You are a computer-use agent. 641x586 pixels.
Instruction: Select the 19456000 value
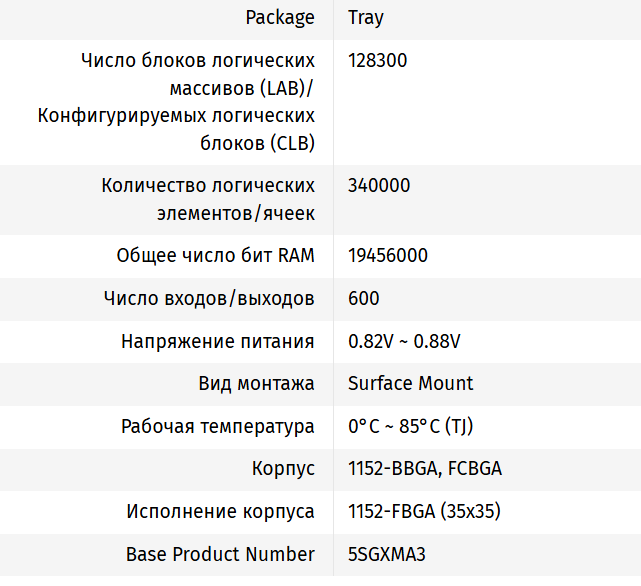(x=388, y=256)
